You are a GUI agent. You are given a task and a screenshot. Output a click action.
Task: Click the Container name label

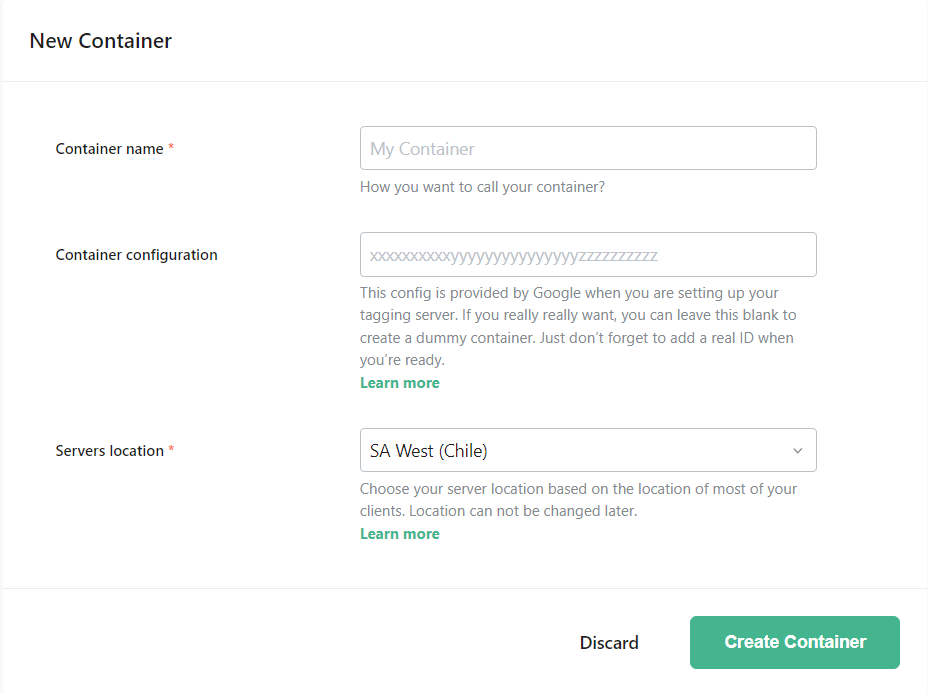[109, 149]
